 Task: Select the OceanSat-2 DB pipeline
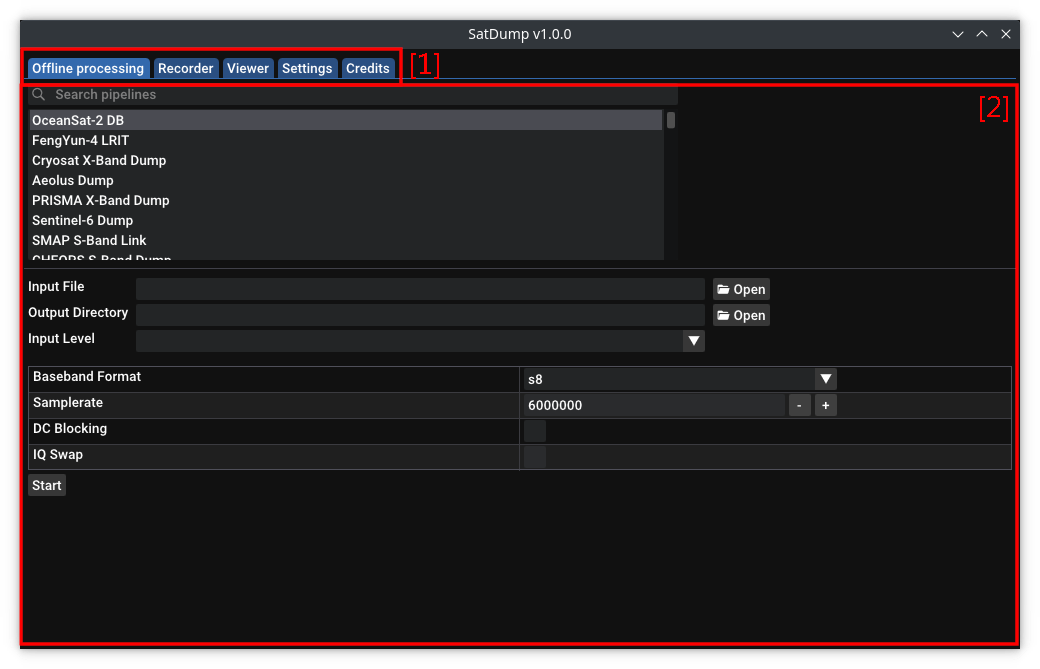tap(346, 120)
